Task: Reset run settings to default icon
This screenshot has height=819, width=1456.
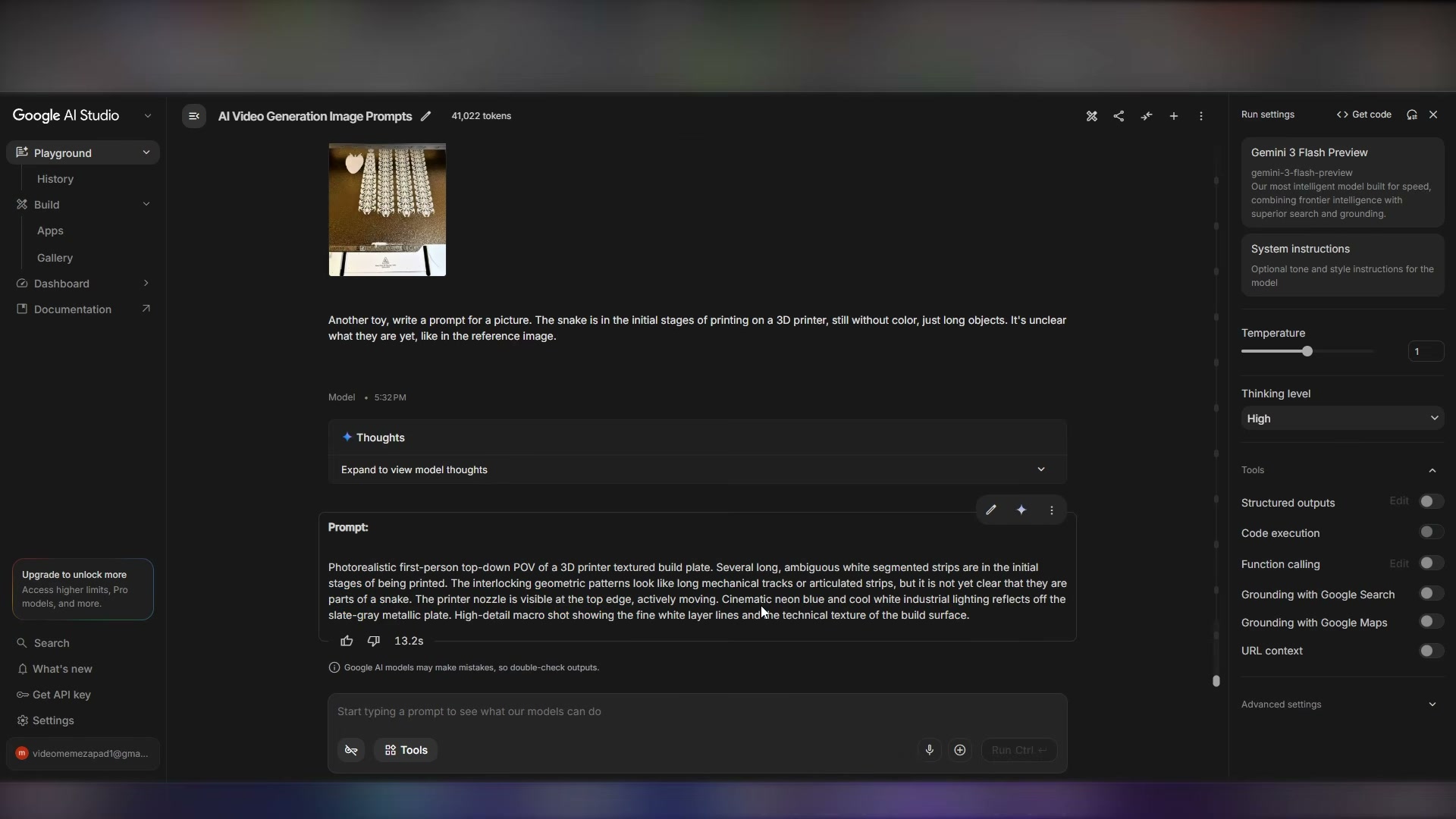Action: 1412,115
